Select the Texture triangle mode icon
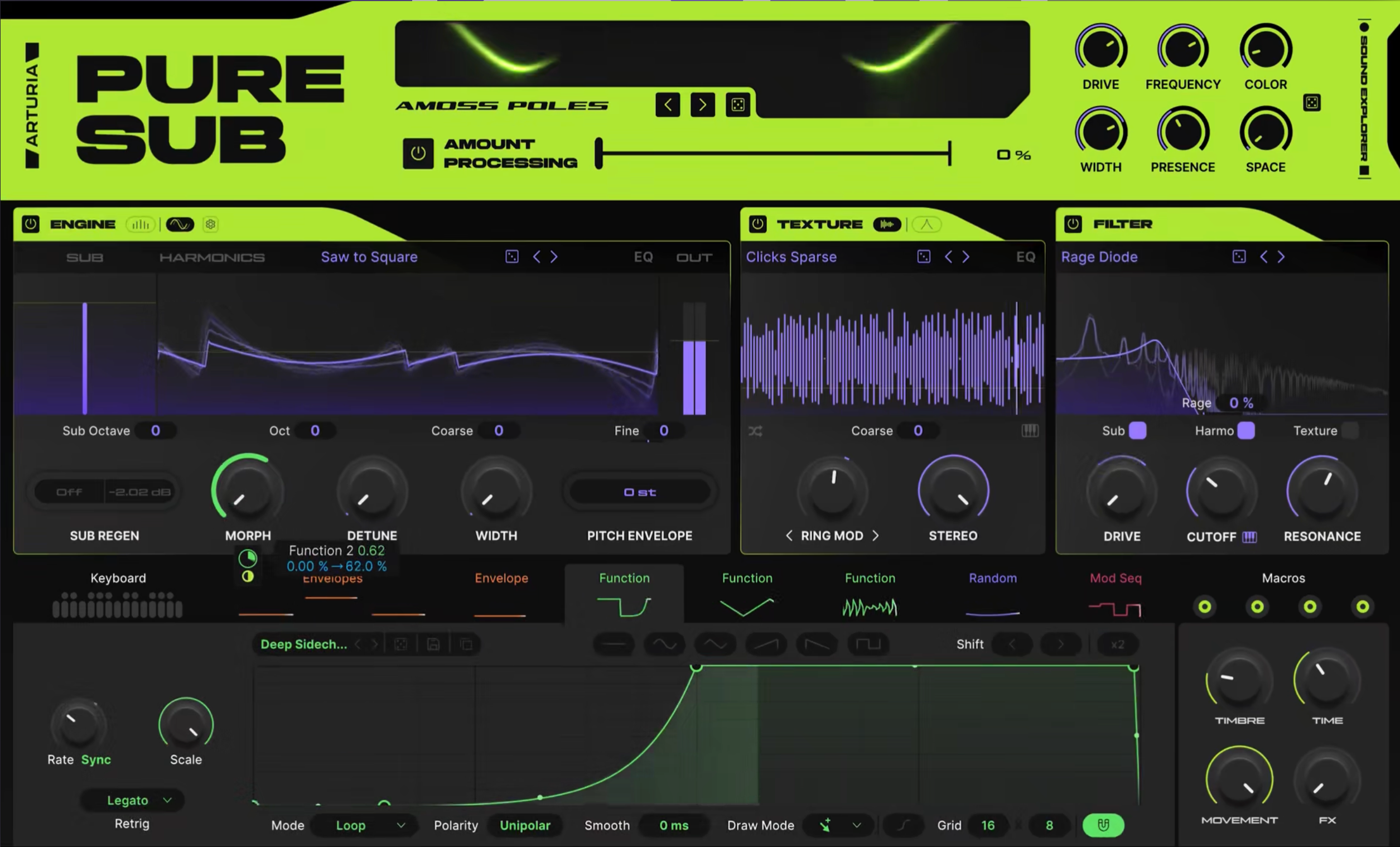Viewport: 1400px width, 847px height. click(x=926, y=224)
